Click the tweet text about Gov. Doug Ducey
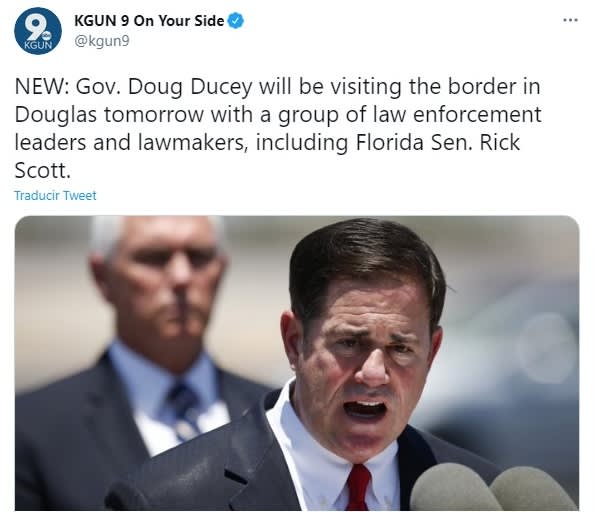This screenshot has width=595, height=512. pyautogui.click(x=278, y=128)
